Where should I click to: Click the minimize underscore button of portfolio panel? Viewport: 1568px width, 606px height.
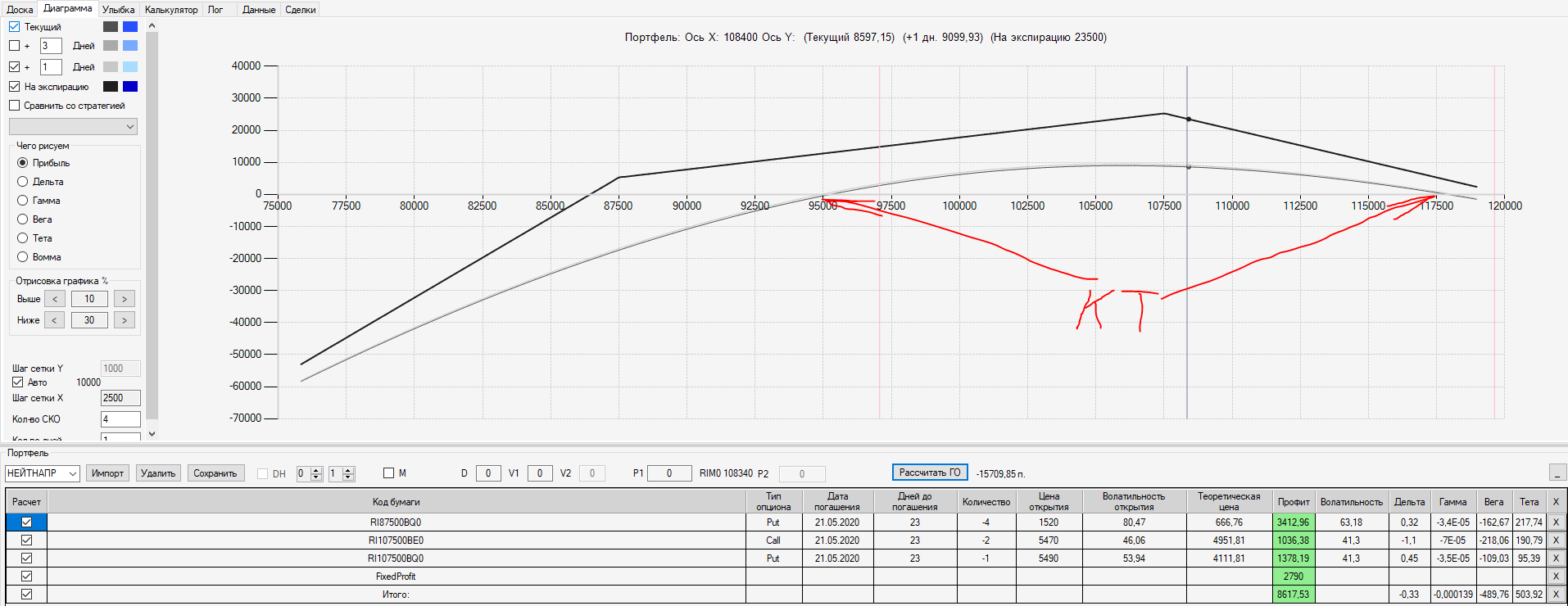pos(1557,473)
